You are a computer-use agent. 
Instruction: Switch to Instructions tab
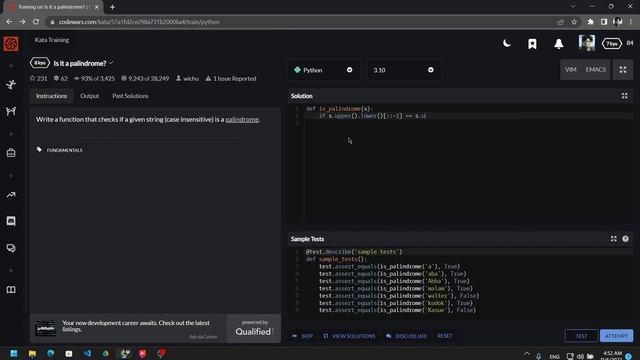coord(51,96)
